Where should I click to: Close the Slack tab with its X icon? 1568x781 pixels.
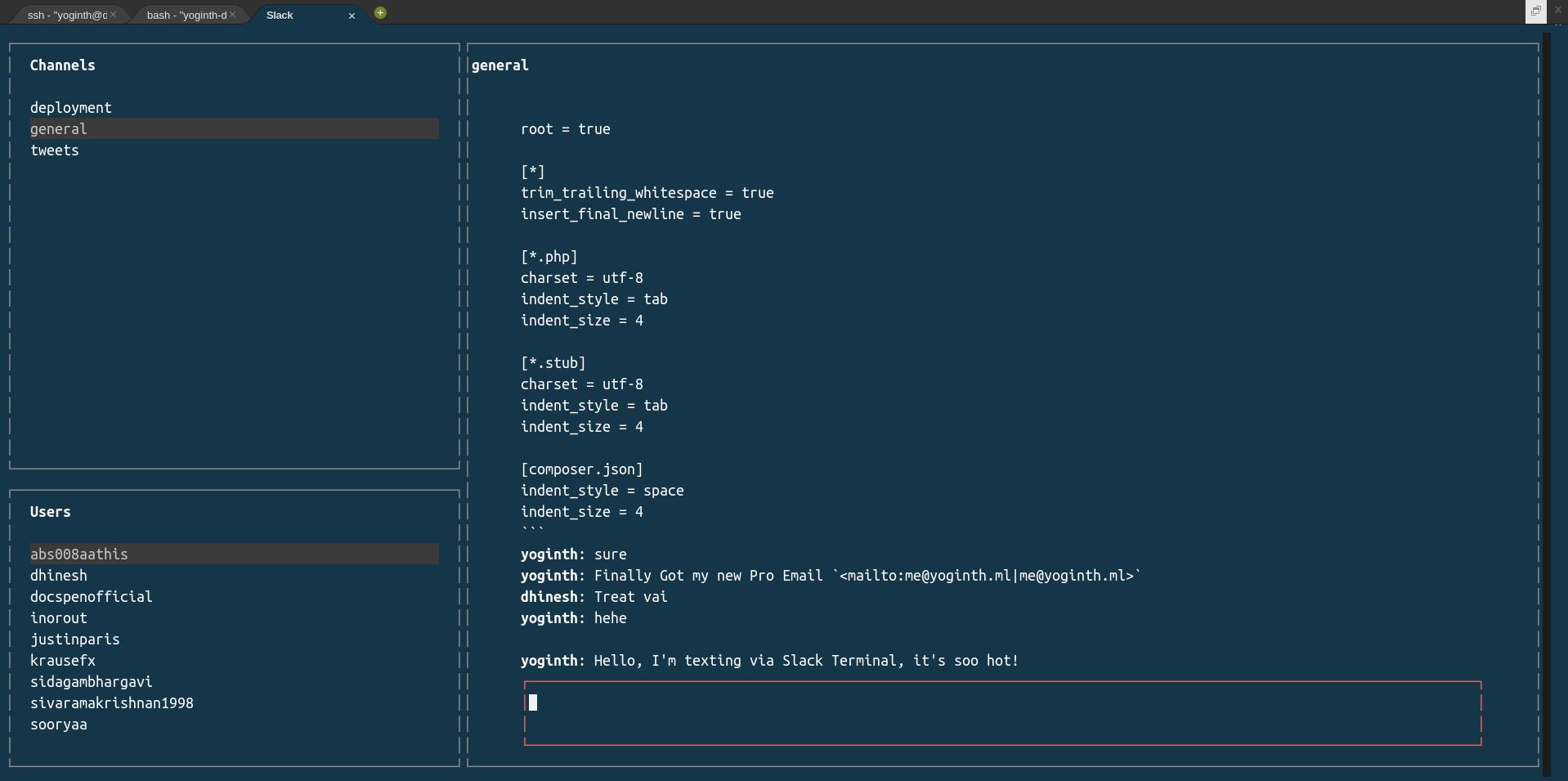coord(352,15)
